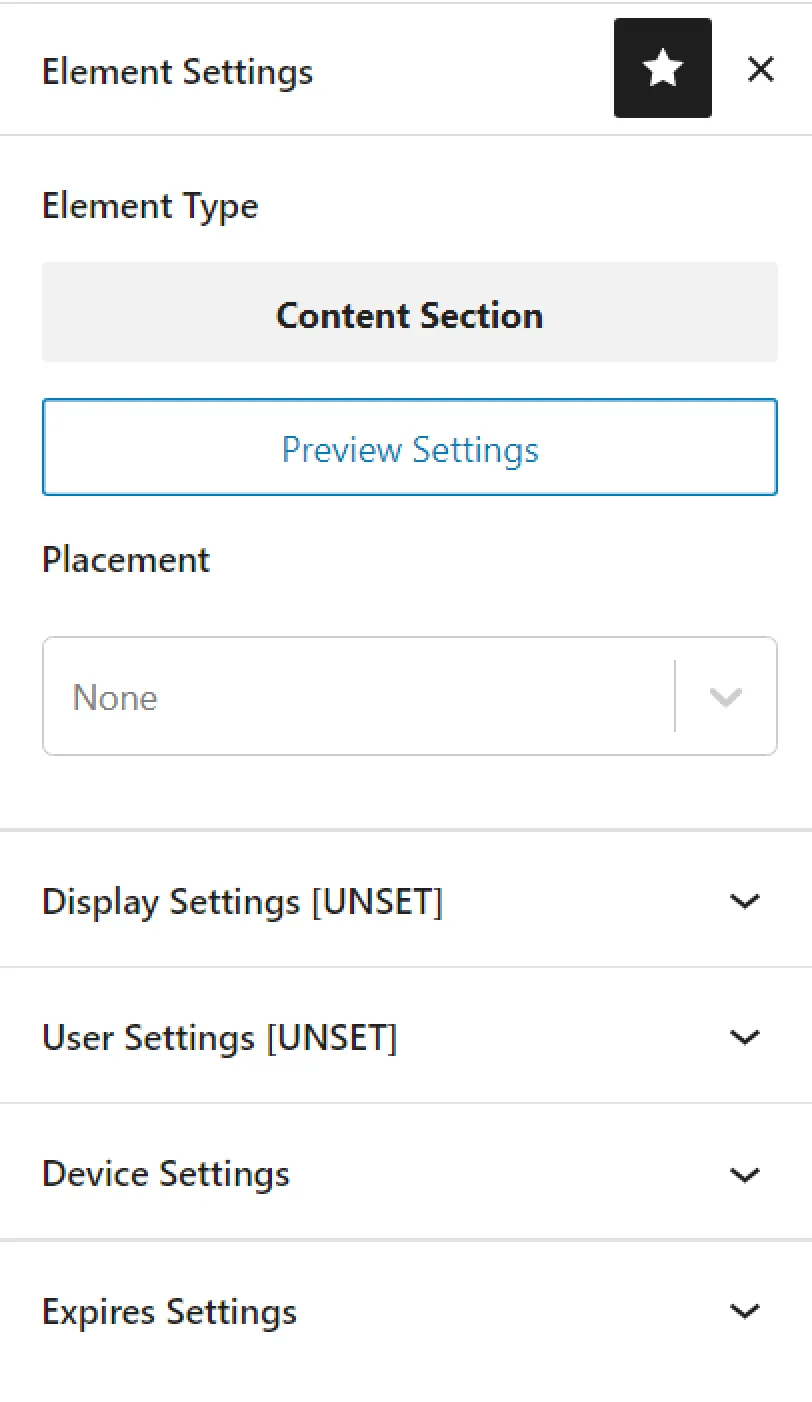Click the Device Settings chevron arrow
Screen dimensions: 812x1402
pyautogui.click(x=744, y=1174)
